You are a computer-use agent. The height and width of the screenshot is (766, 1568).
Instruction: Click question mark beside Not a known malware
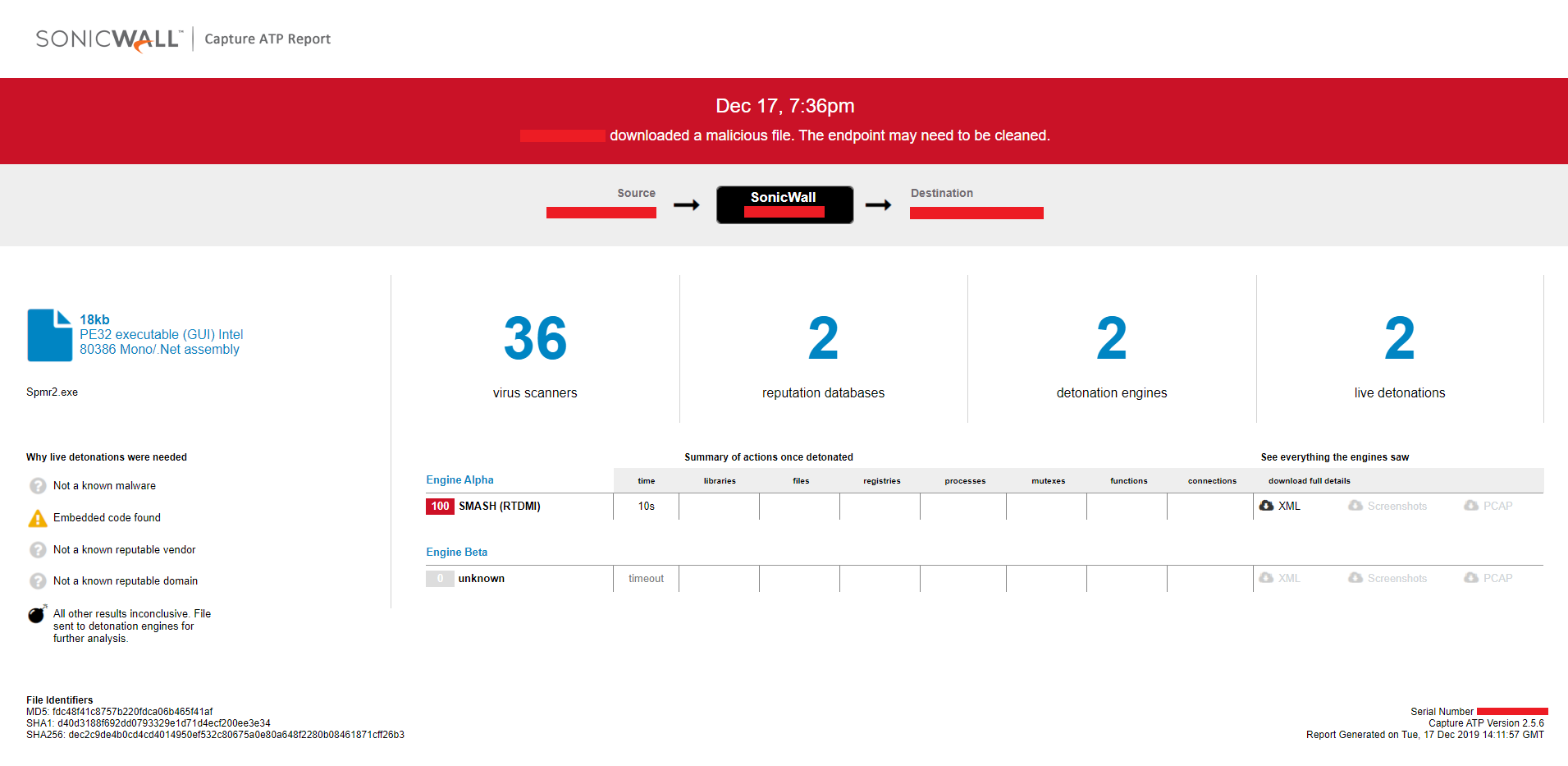pos(38,486)
